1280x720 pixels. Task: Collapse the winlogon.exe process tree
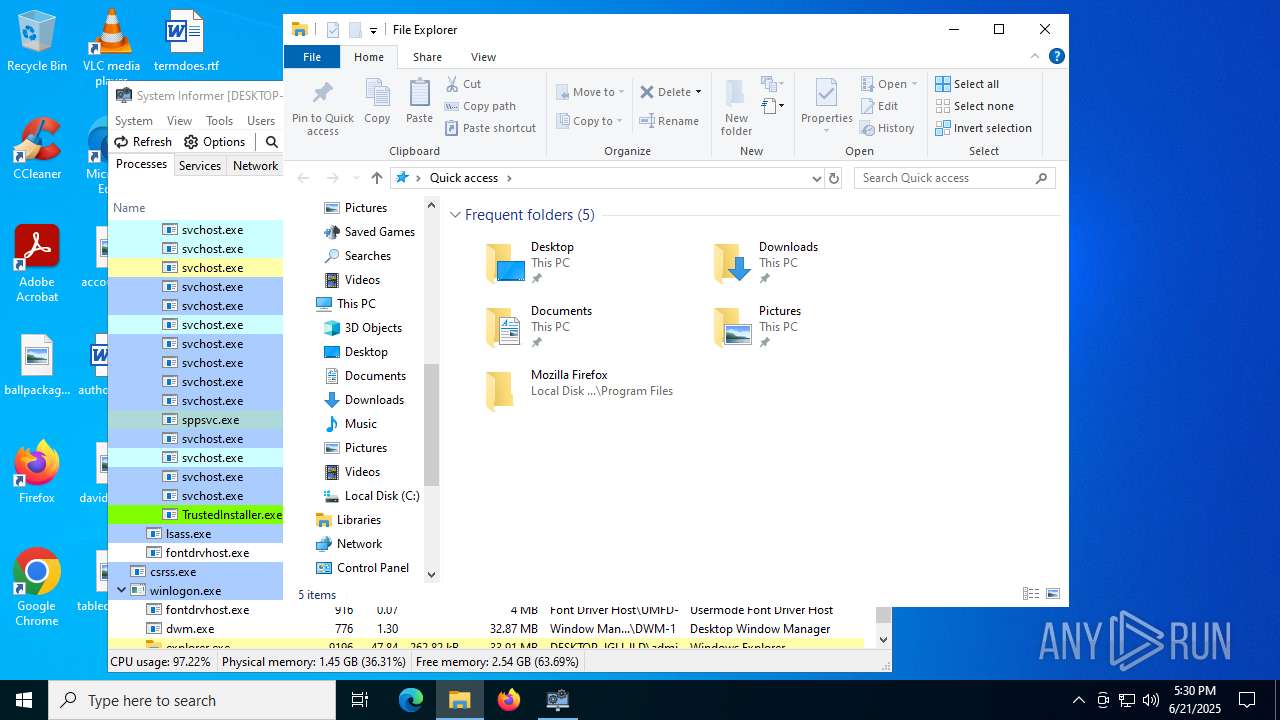(122, 591)
